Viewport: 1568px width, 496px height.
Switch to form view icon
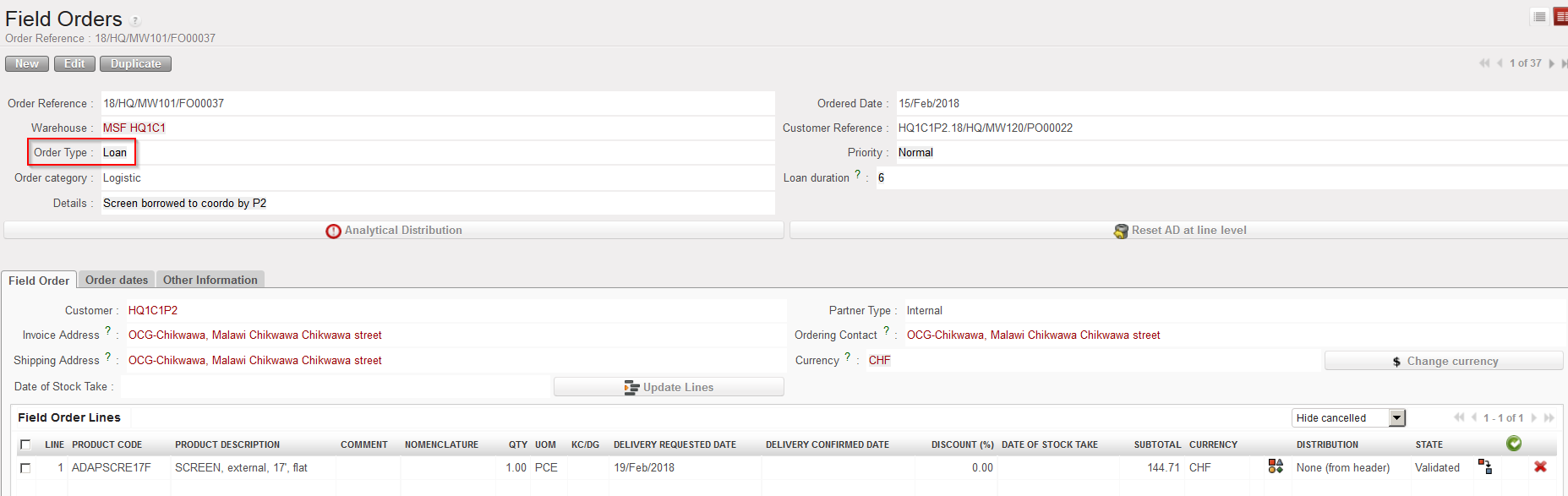[x=1560, y=17]
